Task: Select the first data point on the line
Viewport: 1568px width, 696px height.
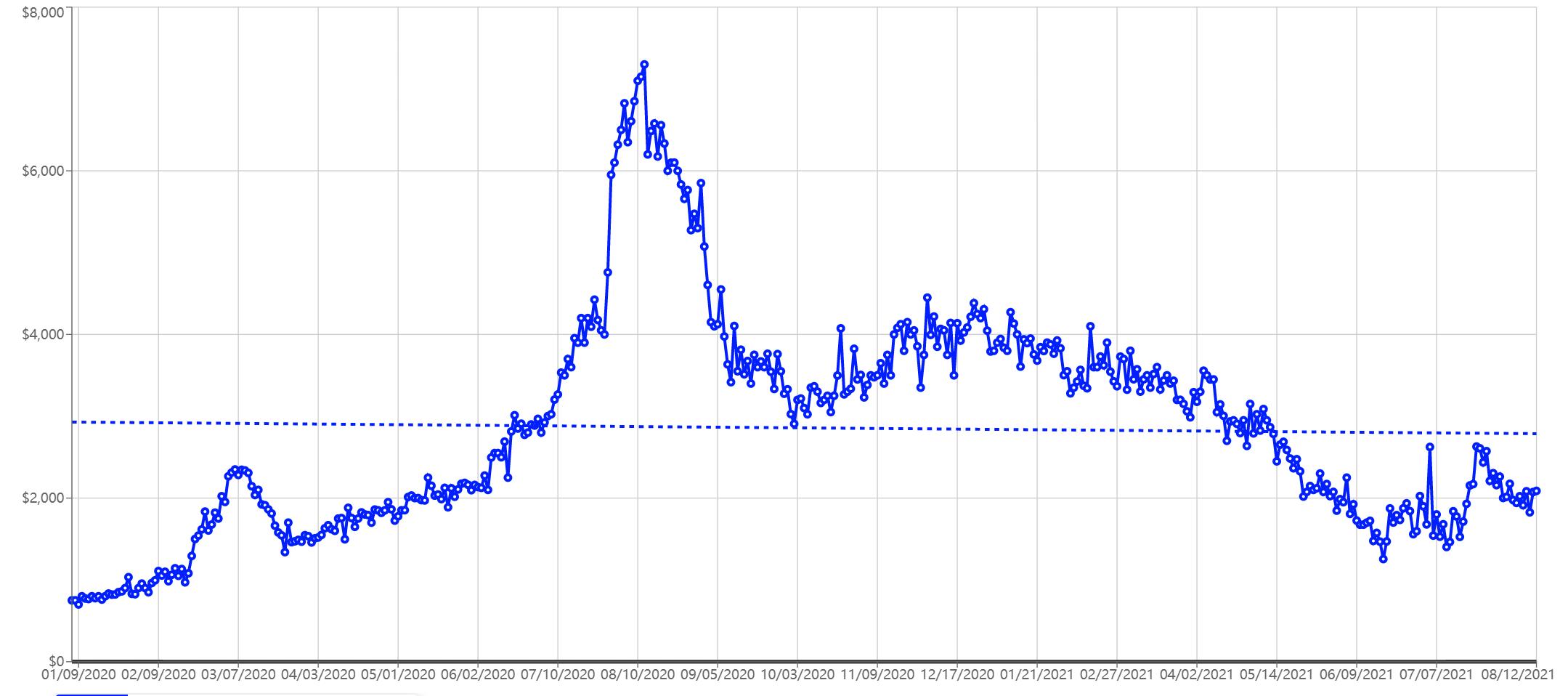Action: [71, 600]
